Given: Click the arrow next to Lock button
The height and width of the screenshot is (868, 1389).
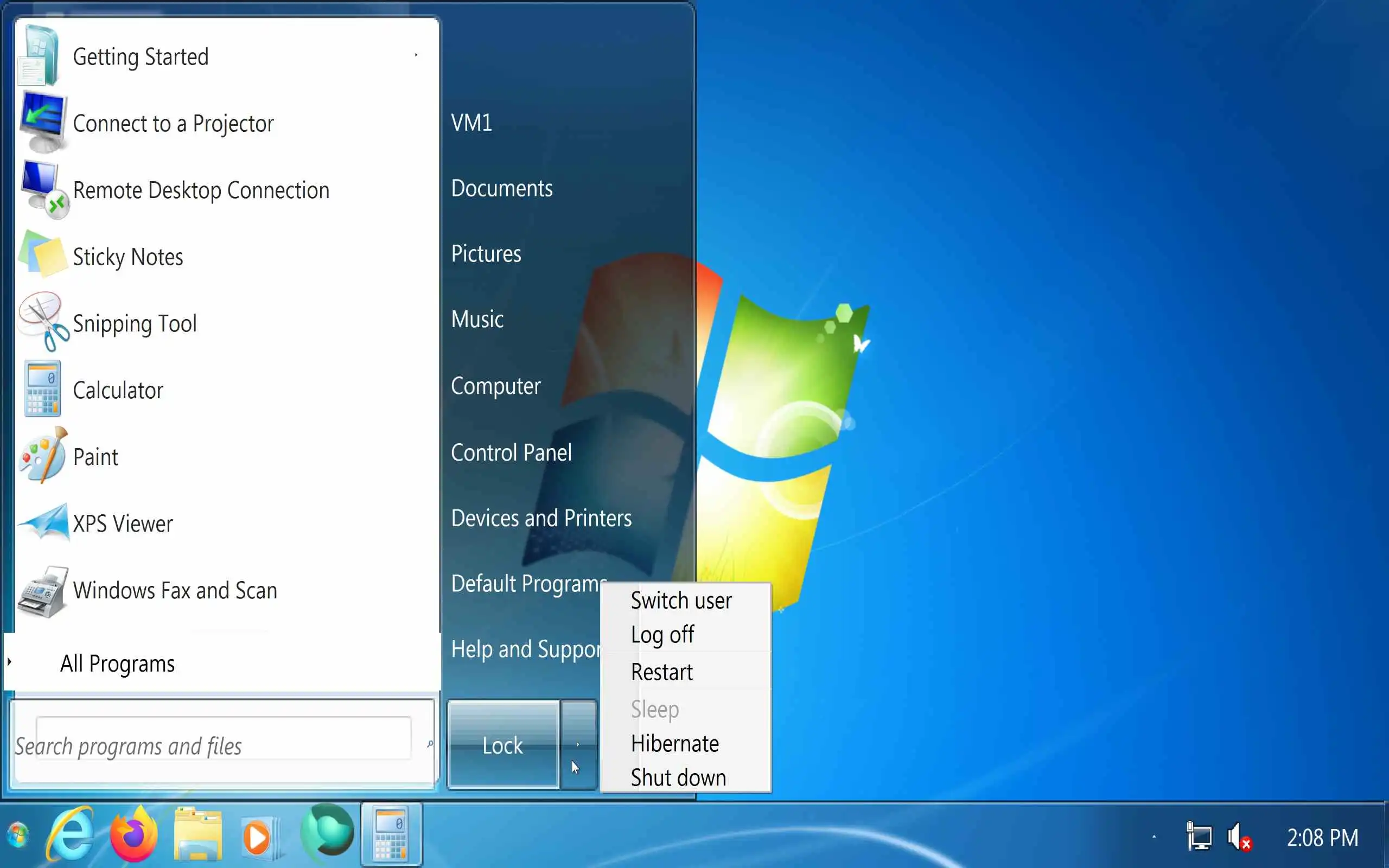Looking at the screenshot, I should click(578, 744).
